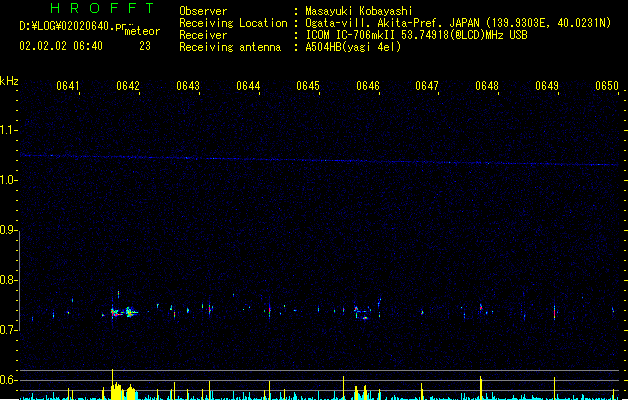Click the tallest yellow power peak near 0642
The height and width of the screenshot is (400, 629).
pos(112,384)
